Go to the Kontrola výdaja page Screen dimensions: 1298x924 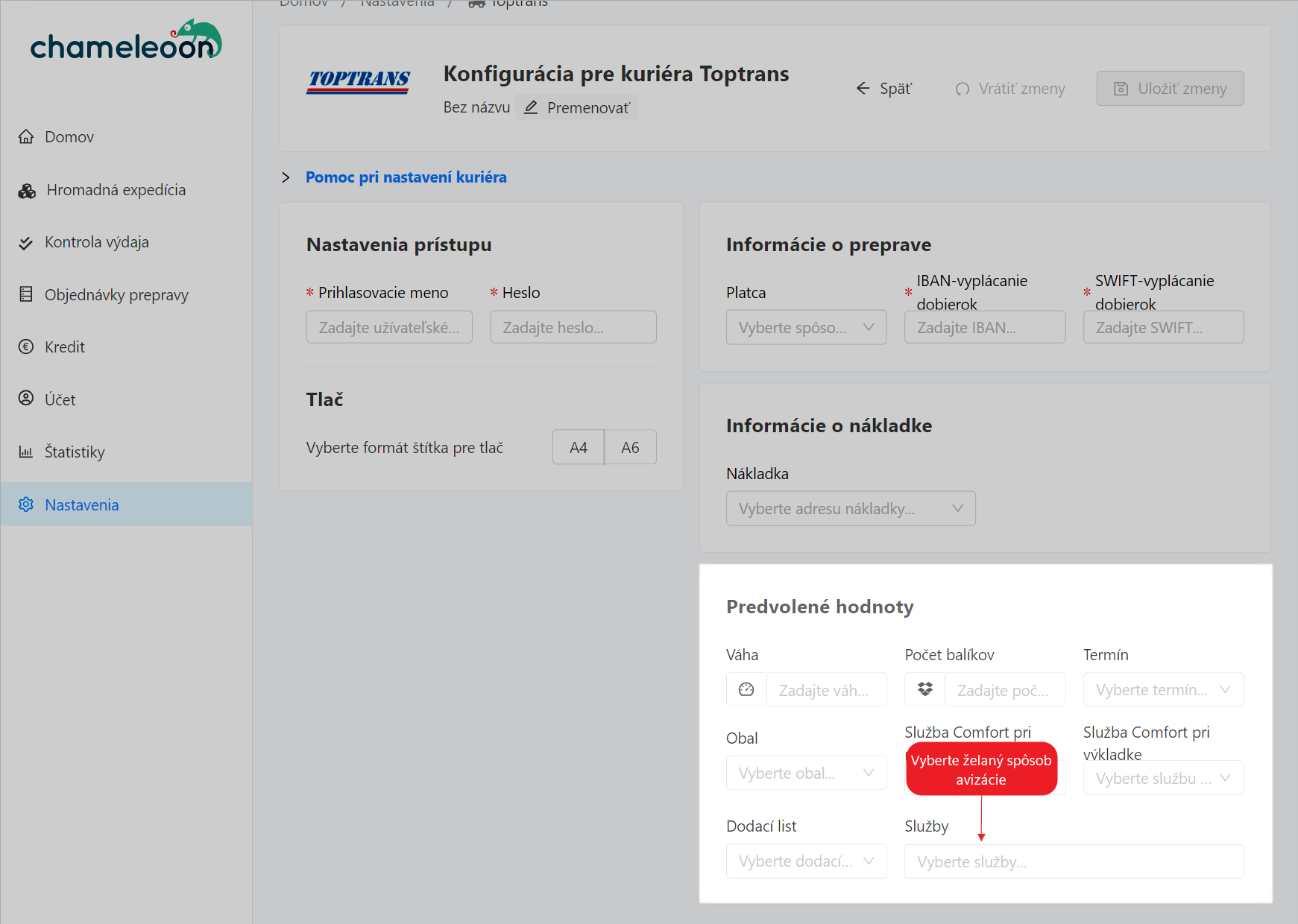tap(127, 242)
